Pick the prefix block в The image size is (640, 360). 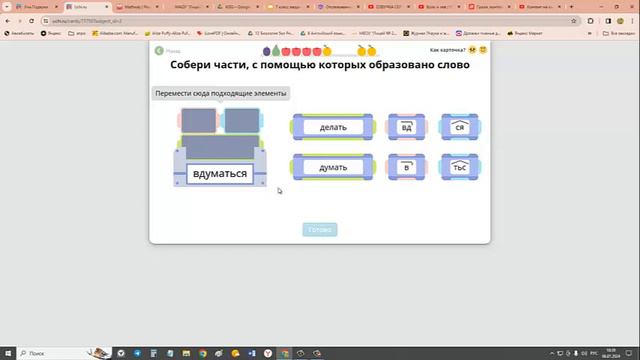(x=407, y=167)
